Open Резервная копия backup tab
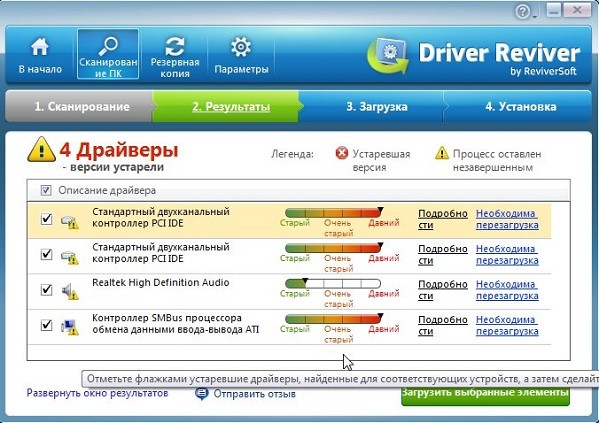 pyautogui.click(x=175, y=57)
